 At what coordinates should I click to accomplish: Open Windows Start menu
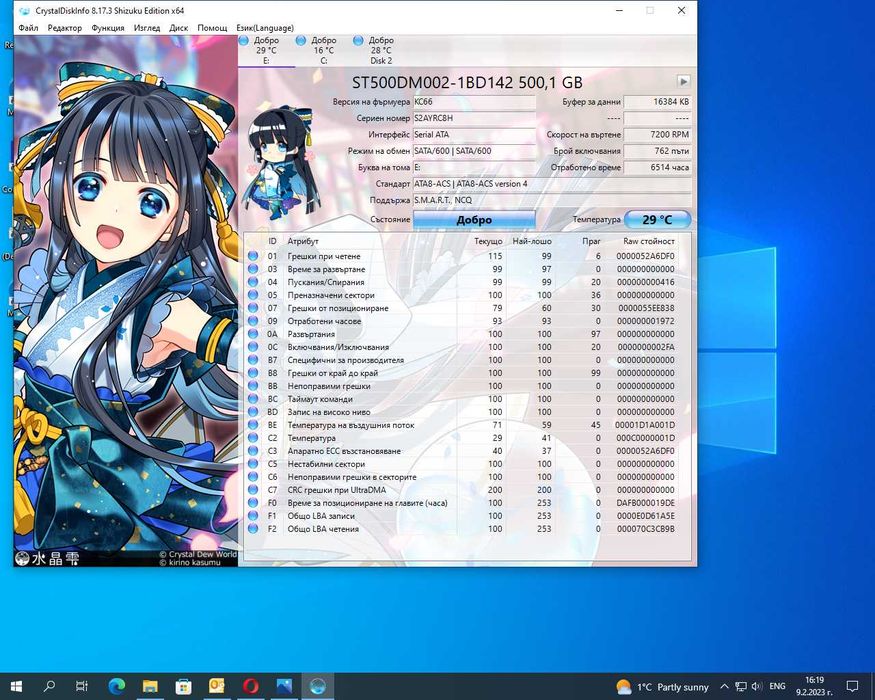[x=15, y=686]
